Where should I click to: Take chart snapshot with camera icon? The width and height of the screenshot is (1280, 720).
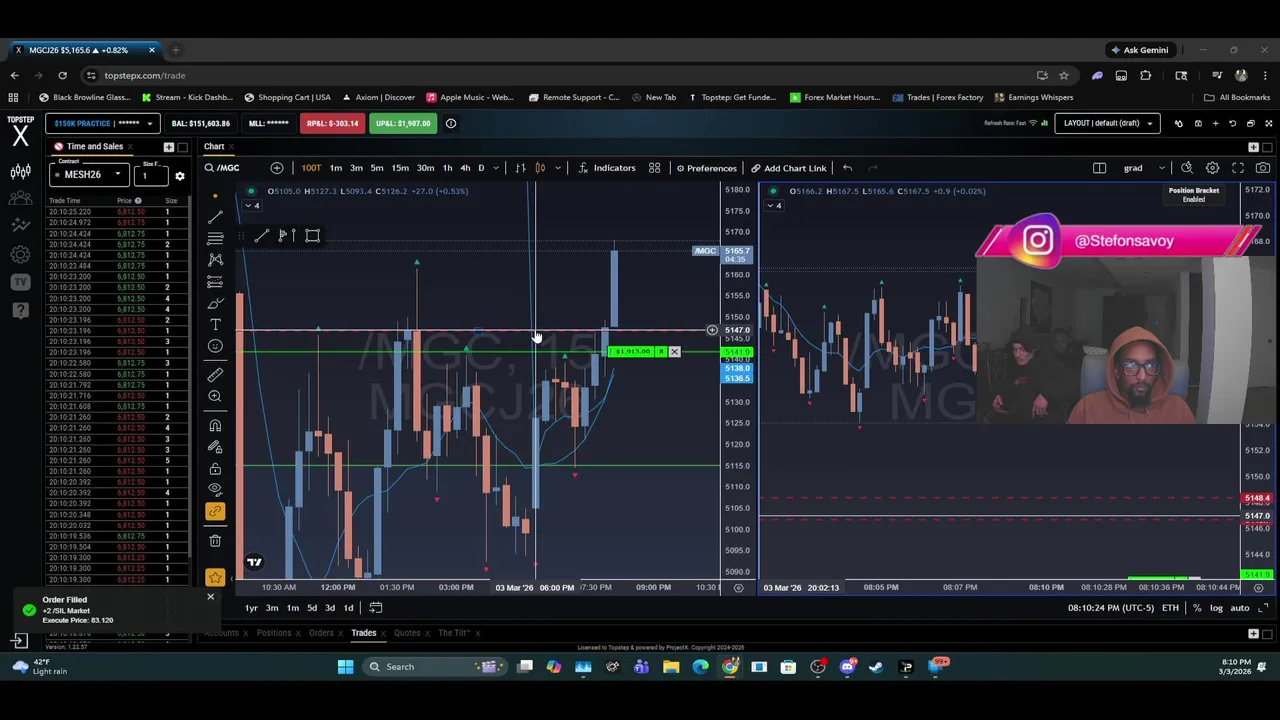pyautogui.click(x=1263, y=168)
